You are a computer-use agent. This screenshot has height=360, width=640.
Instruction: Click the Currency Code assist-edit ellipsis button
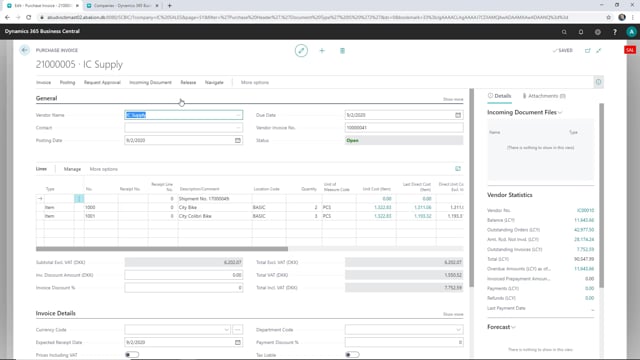point(238,330)
